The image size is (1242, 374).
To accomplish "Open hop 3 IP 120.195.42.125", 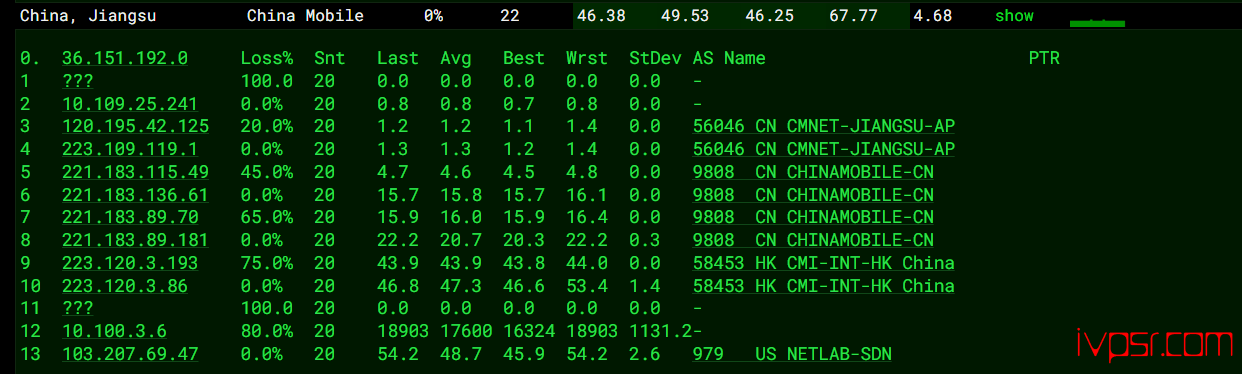I will point(135,126).
